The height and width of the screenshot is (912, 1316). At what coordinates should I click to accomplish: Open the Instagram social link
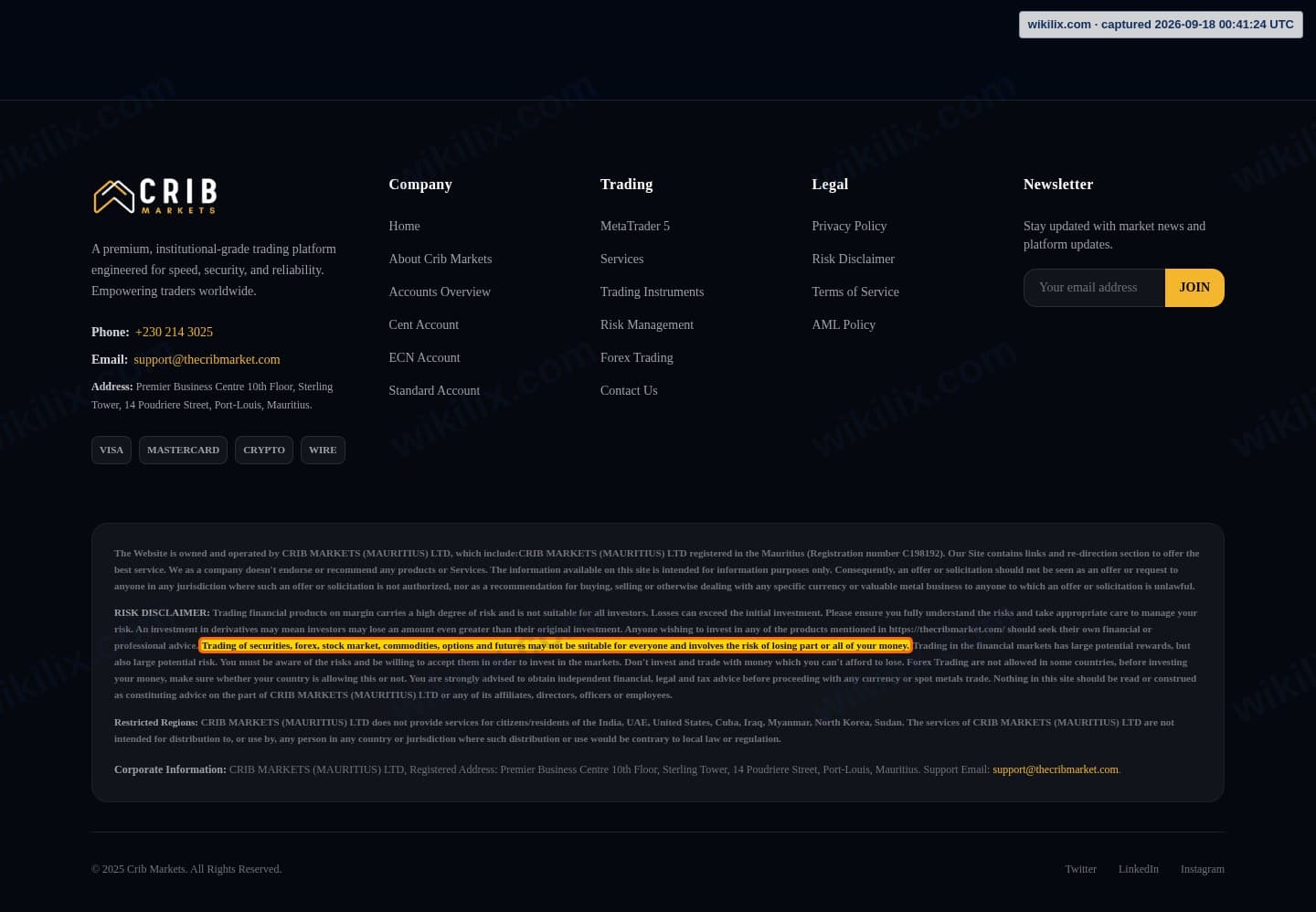[1203, 869]
